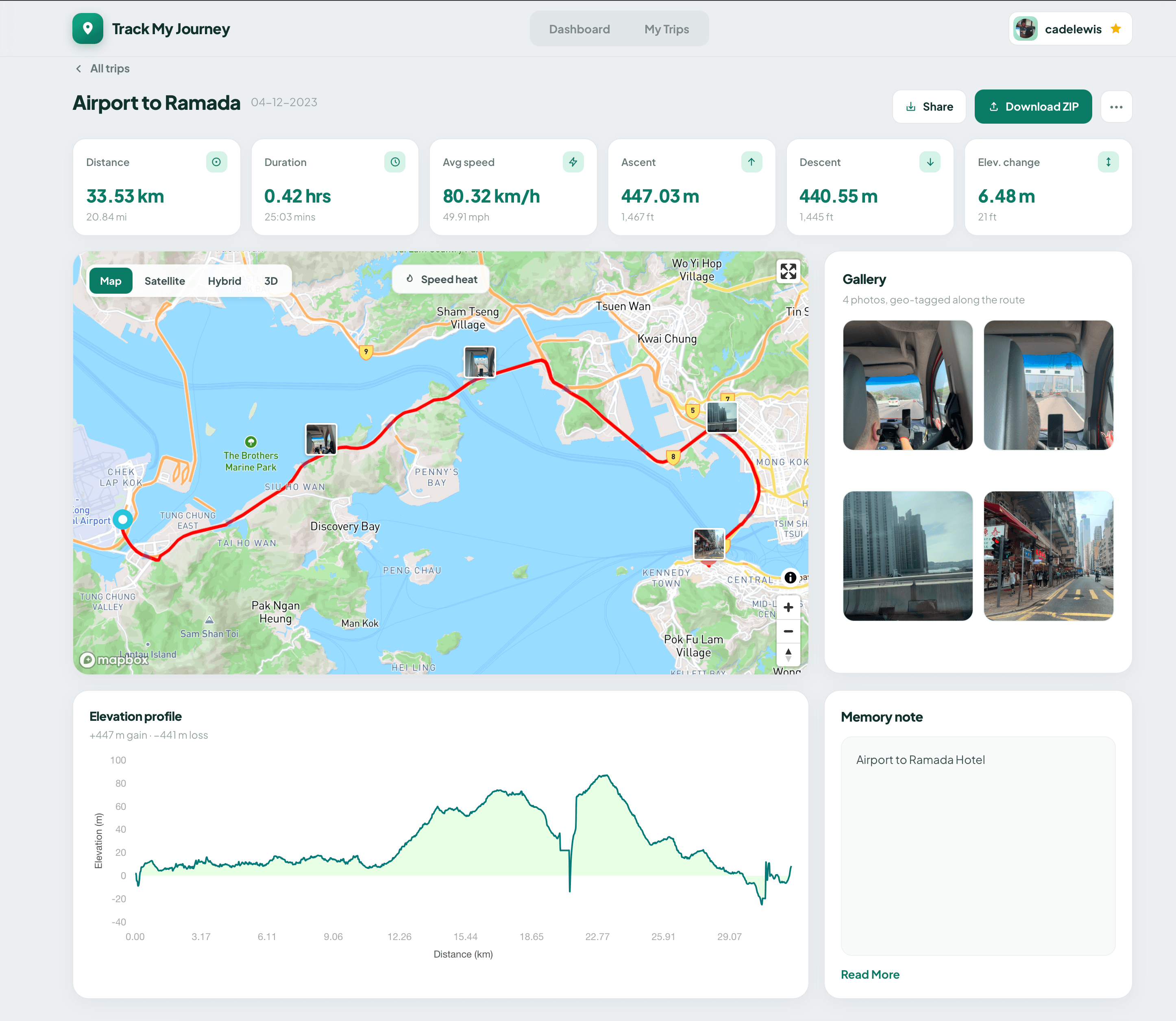The width and height of the screenshot is (1176, 1021).
Task: Open the three-dots more options menu
Action: click(x=1116, y=107)
